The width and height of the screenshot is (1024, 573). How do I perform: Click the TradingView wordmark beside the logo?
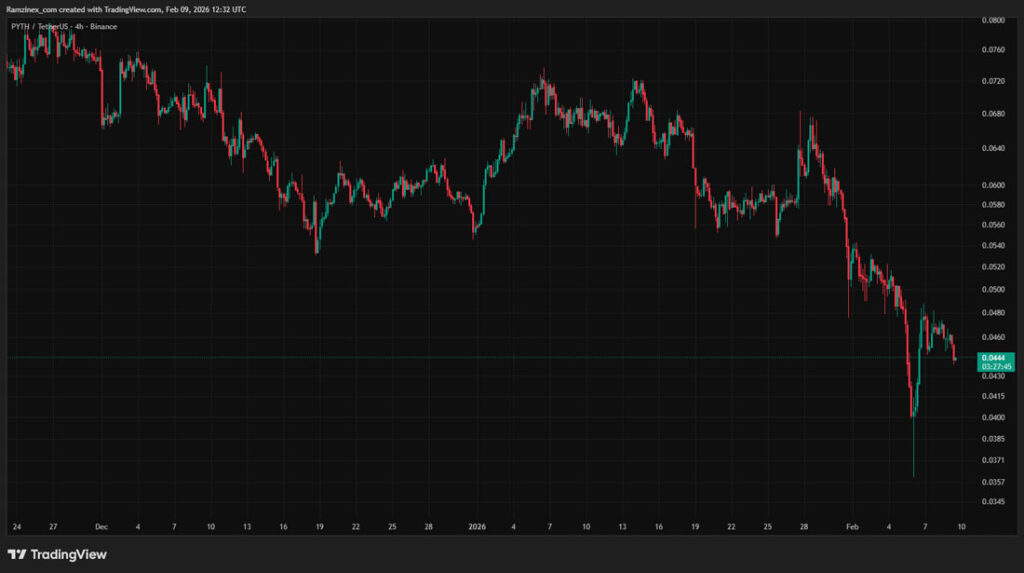coord(69,554)
